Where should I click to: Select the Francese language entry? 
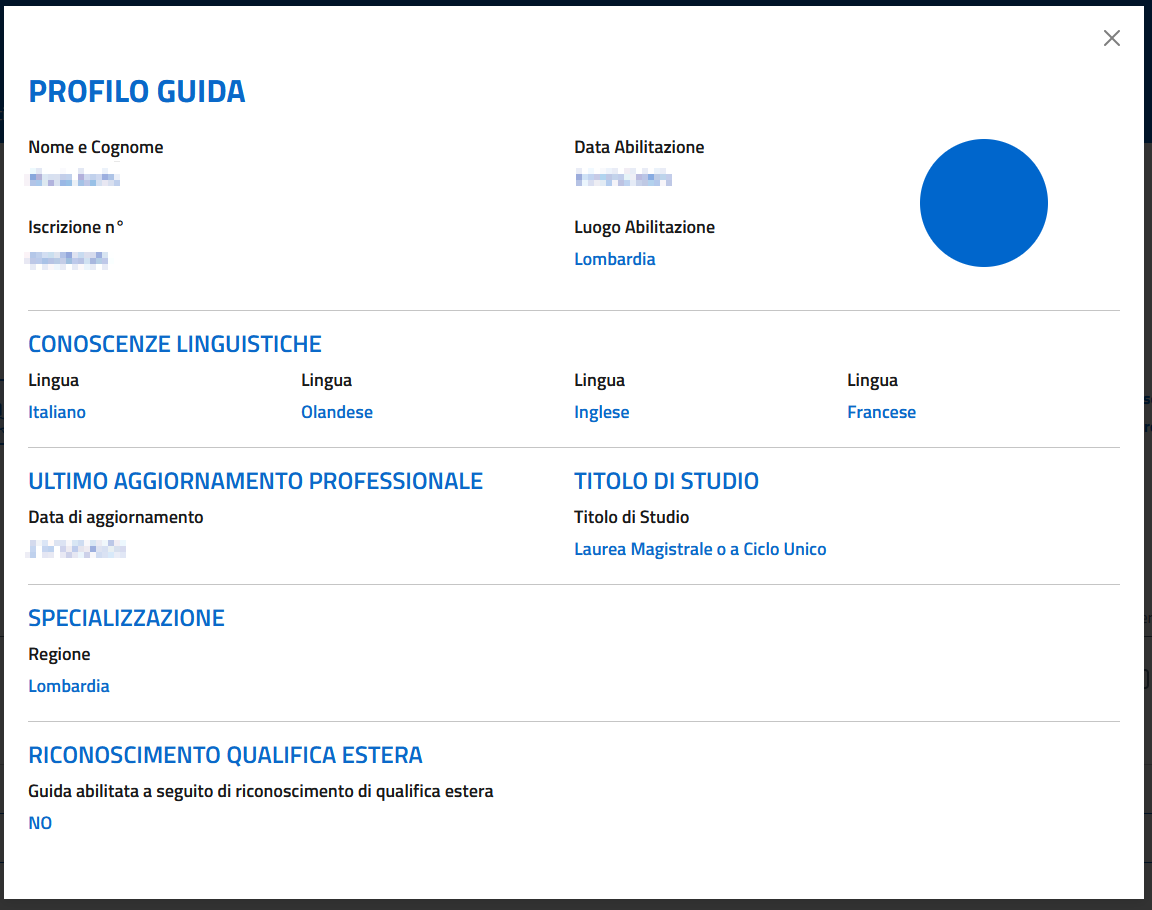click(x=881, y=412)
